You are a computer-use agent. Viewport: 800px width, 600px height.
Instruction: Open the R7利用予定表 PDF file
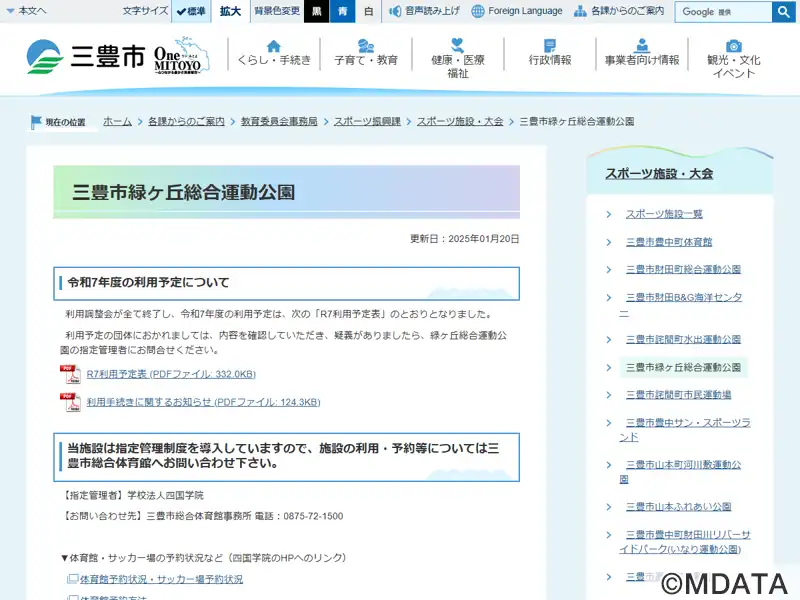pos(170,374)
